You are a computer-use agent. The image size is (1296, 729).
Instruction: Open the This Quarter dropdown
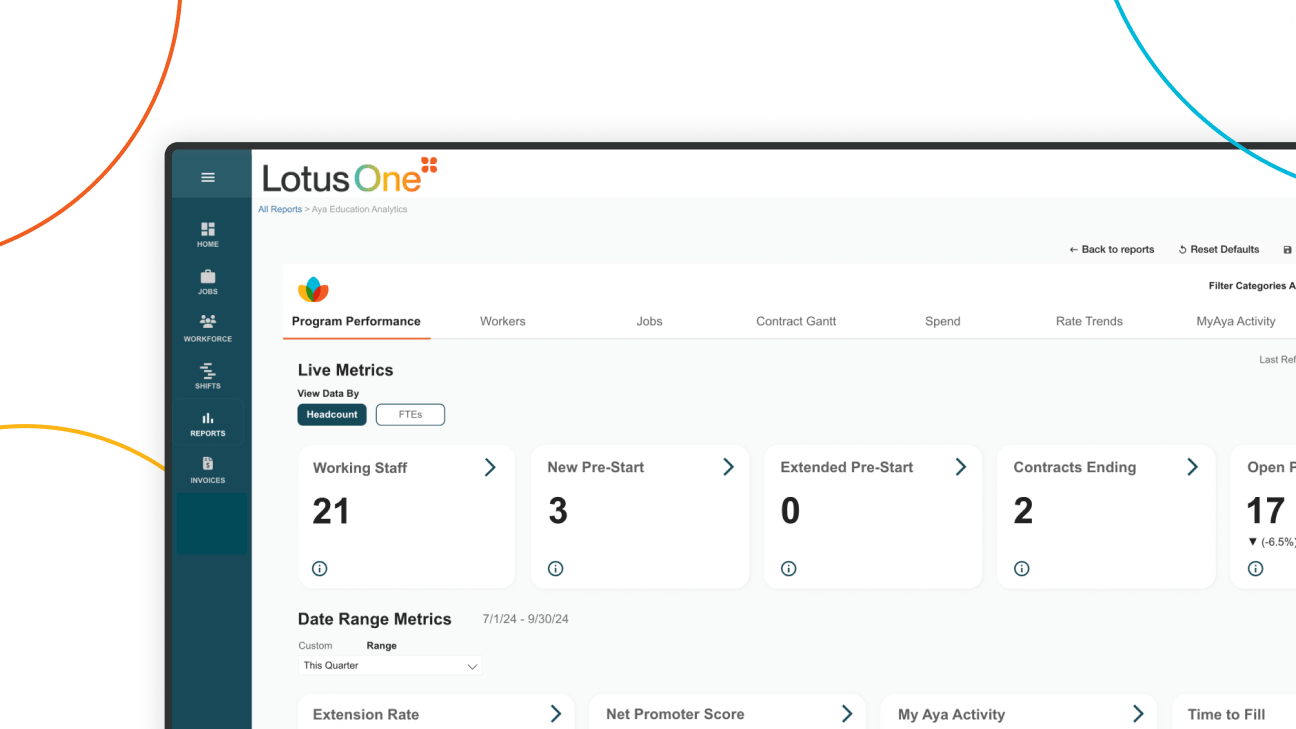390,665
